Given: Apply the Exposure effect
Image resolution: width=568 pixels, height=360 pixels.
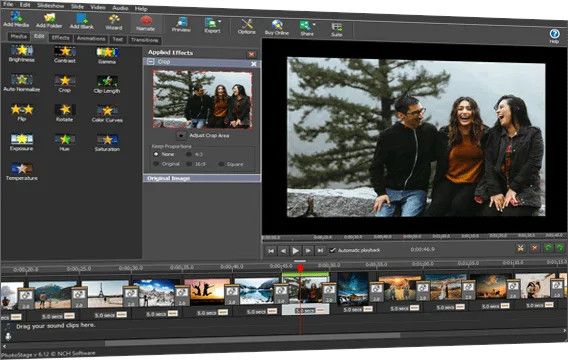Looking at the screenshot, I should (22, 142).
